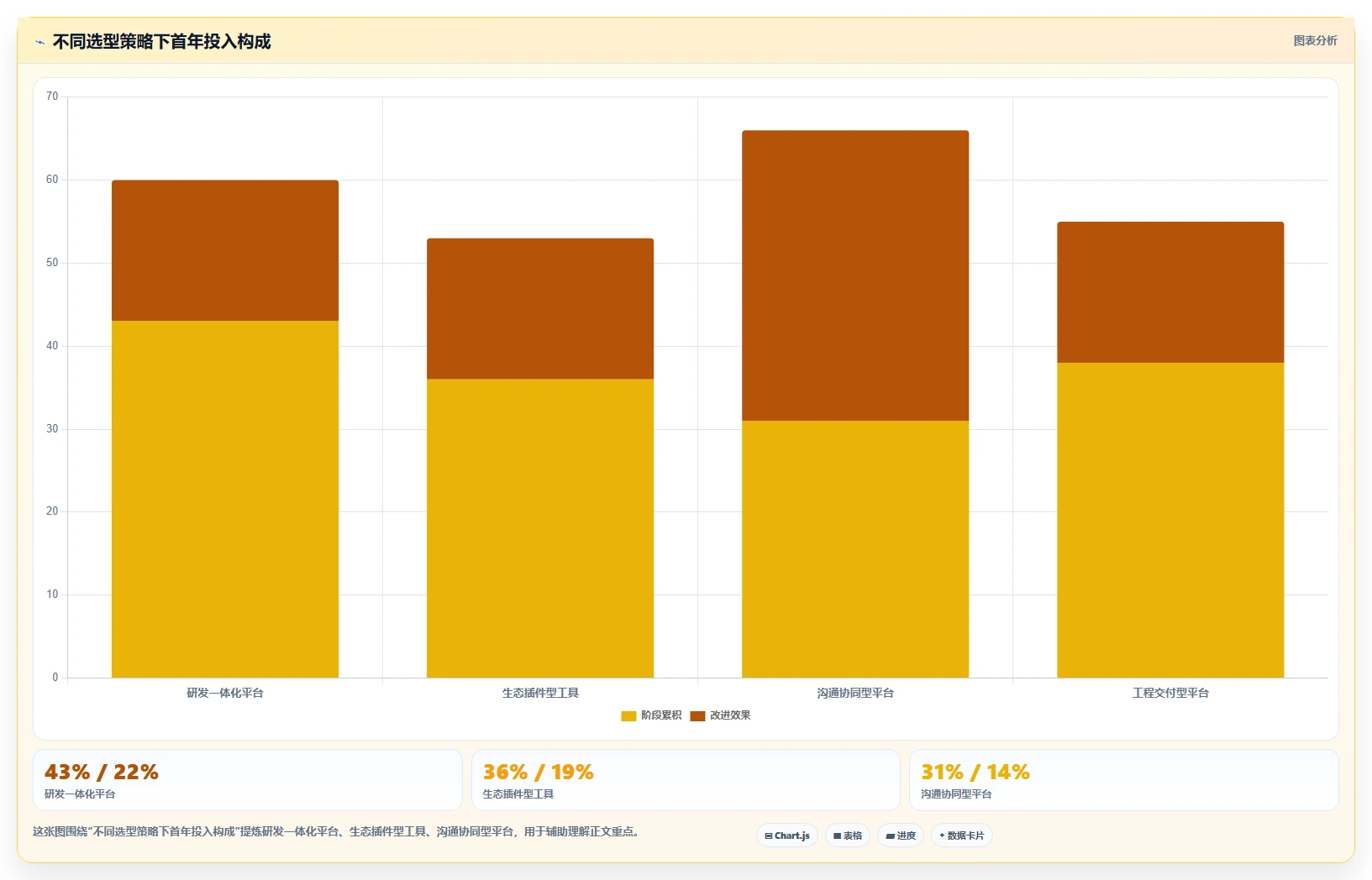Toggle the 阶段累积 legend entry

[x=651, y=715]
